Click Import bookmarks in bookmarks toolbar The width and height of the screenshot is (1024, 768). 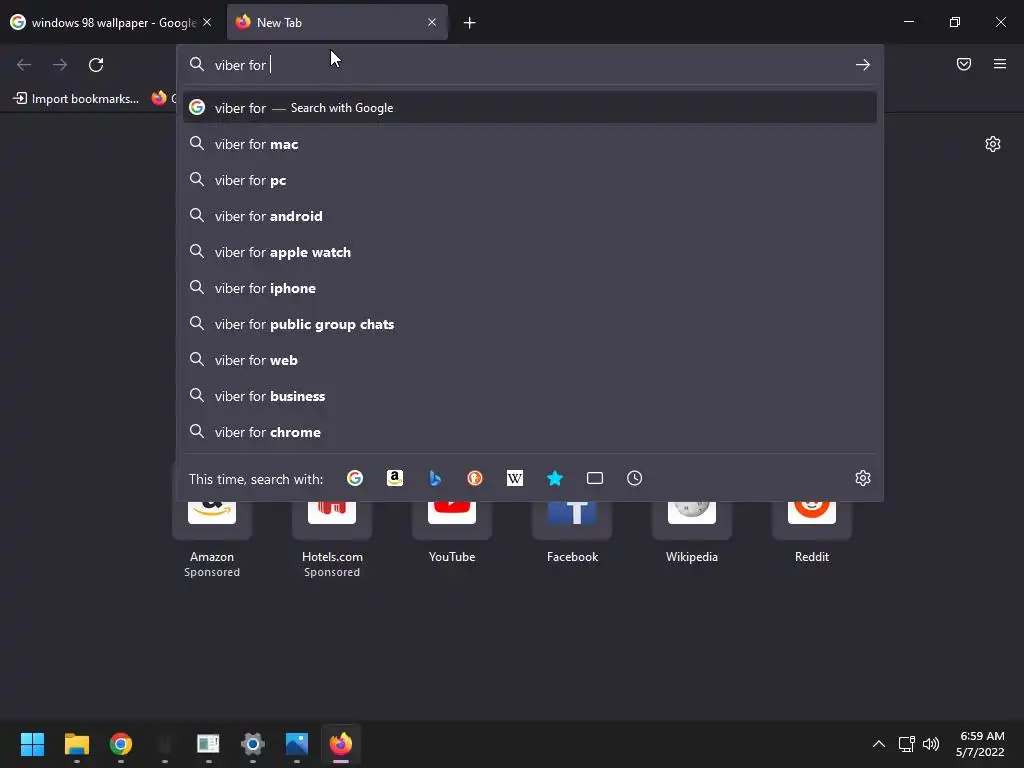click(x=76, y=99)
